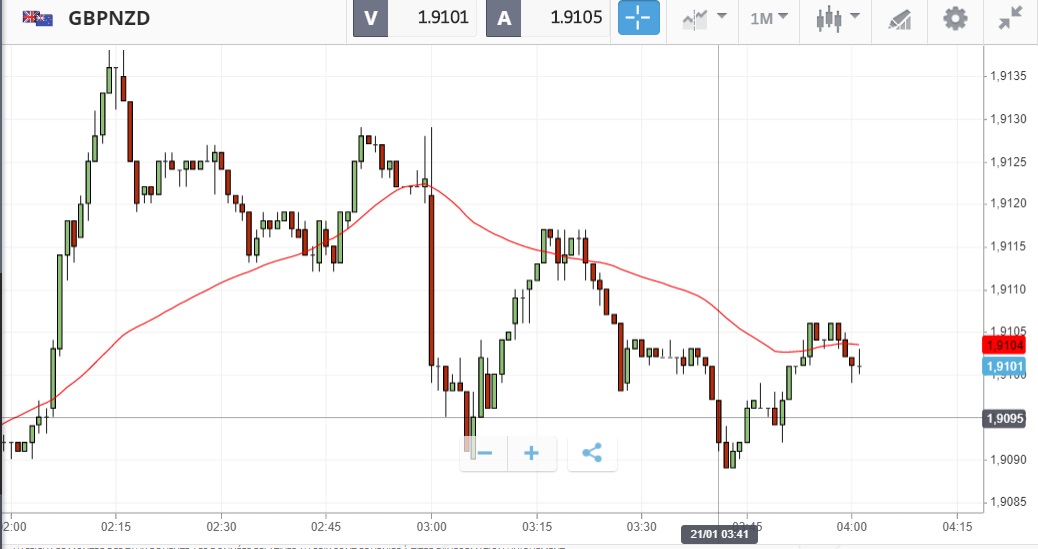The width and height of the screenshot is (1038, 549).
Task: Zoom out the chart with minus
Action: [485, 453]
